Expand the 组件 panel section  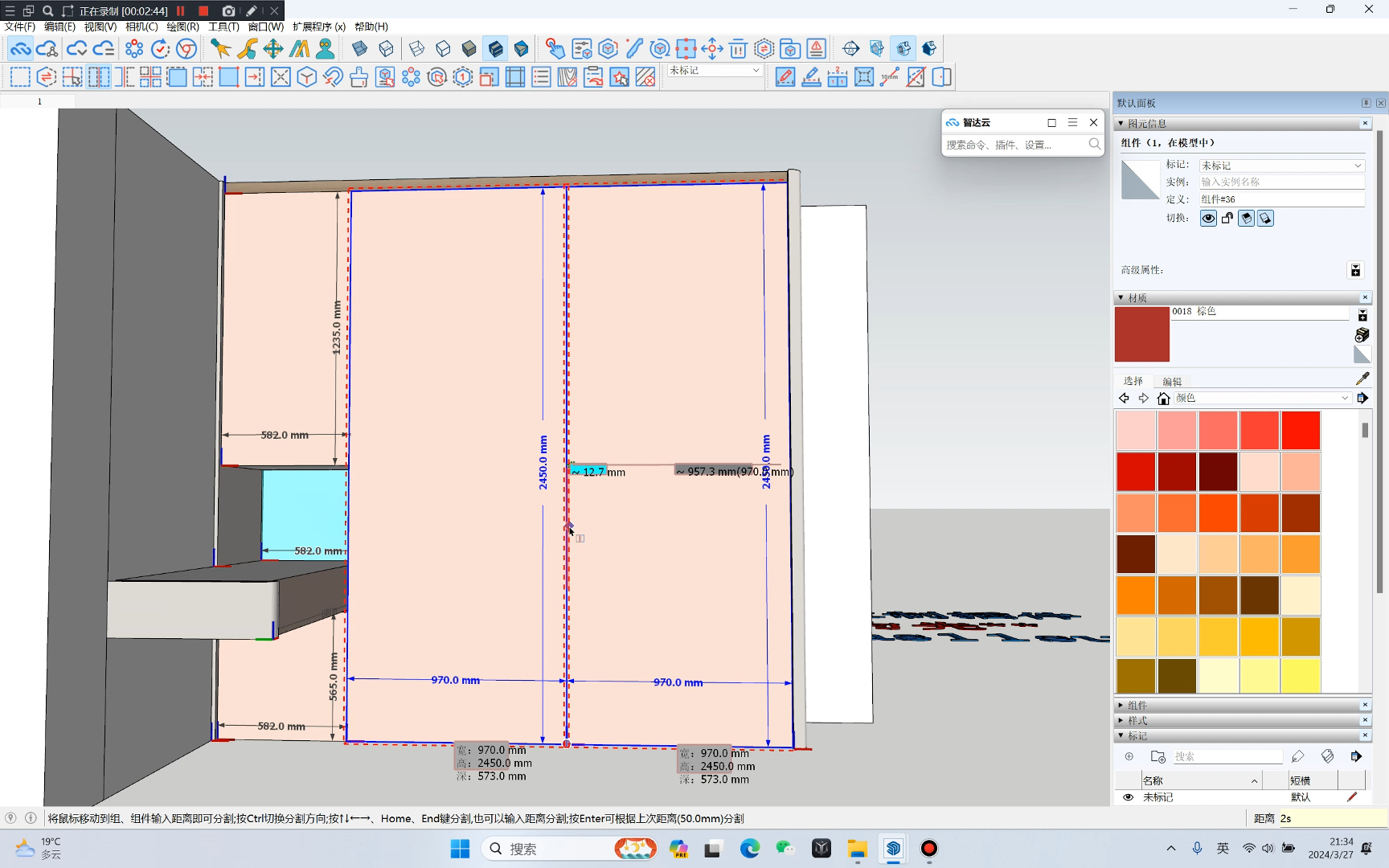(1137, 705)
